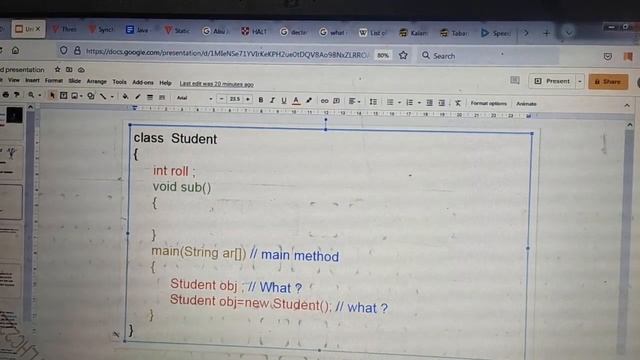The width and height of the screenshot is (640, 360).
Task: Click the orange Share button
Action: point(608,82)
